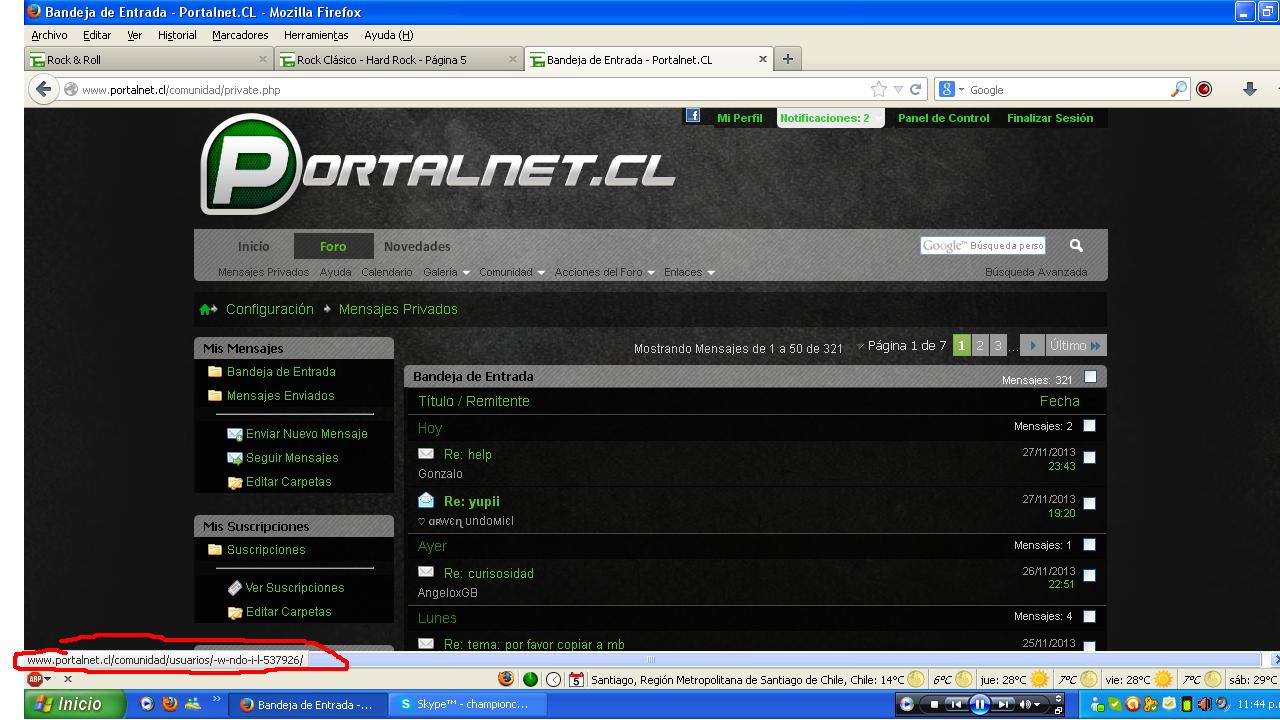
Task: Click Finalizar Sesión to log out
Action: click(1050, 118)
